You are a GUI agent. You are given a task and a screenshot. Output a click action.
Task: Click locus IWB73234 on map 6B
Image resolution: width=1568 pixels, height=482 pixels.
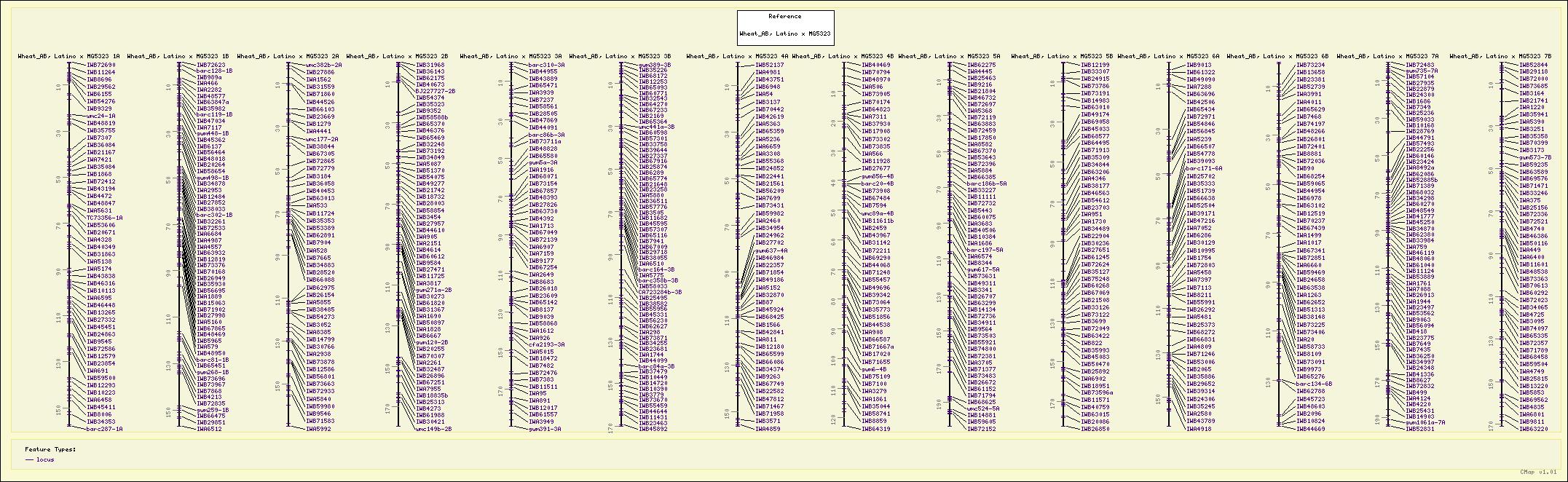click(1311, 65)
